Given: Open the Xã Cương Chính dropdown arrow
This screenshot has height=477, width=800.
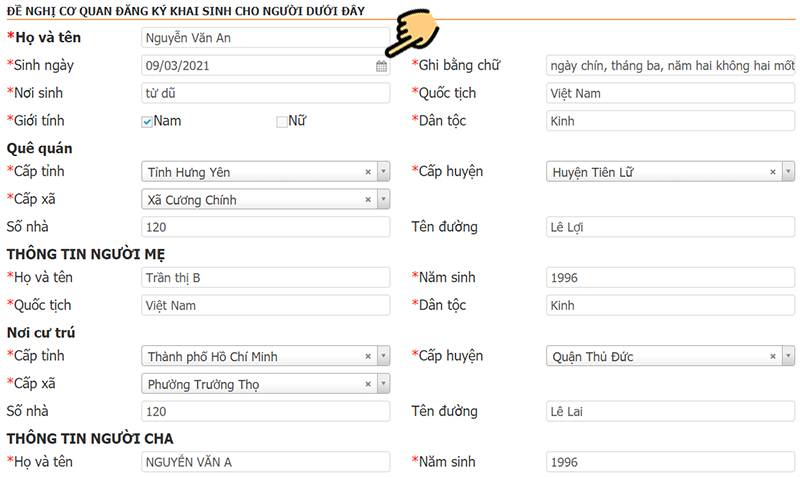Looking at the screenshot, I should coord(383,200).
